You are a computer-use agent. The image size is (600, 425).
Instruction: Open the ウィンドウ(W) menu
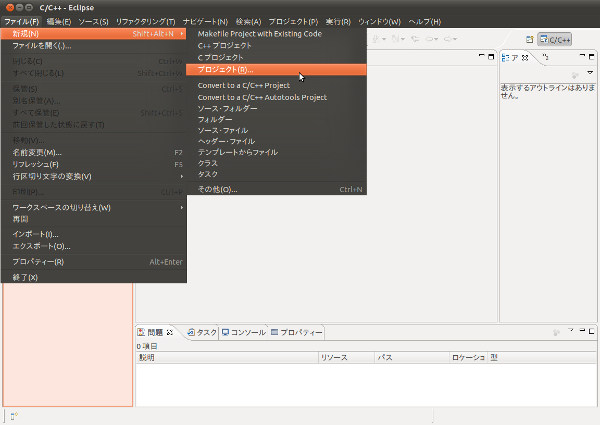(379, 22)
